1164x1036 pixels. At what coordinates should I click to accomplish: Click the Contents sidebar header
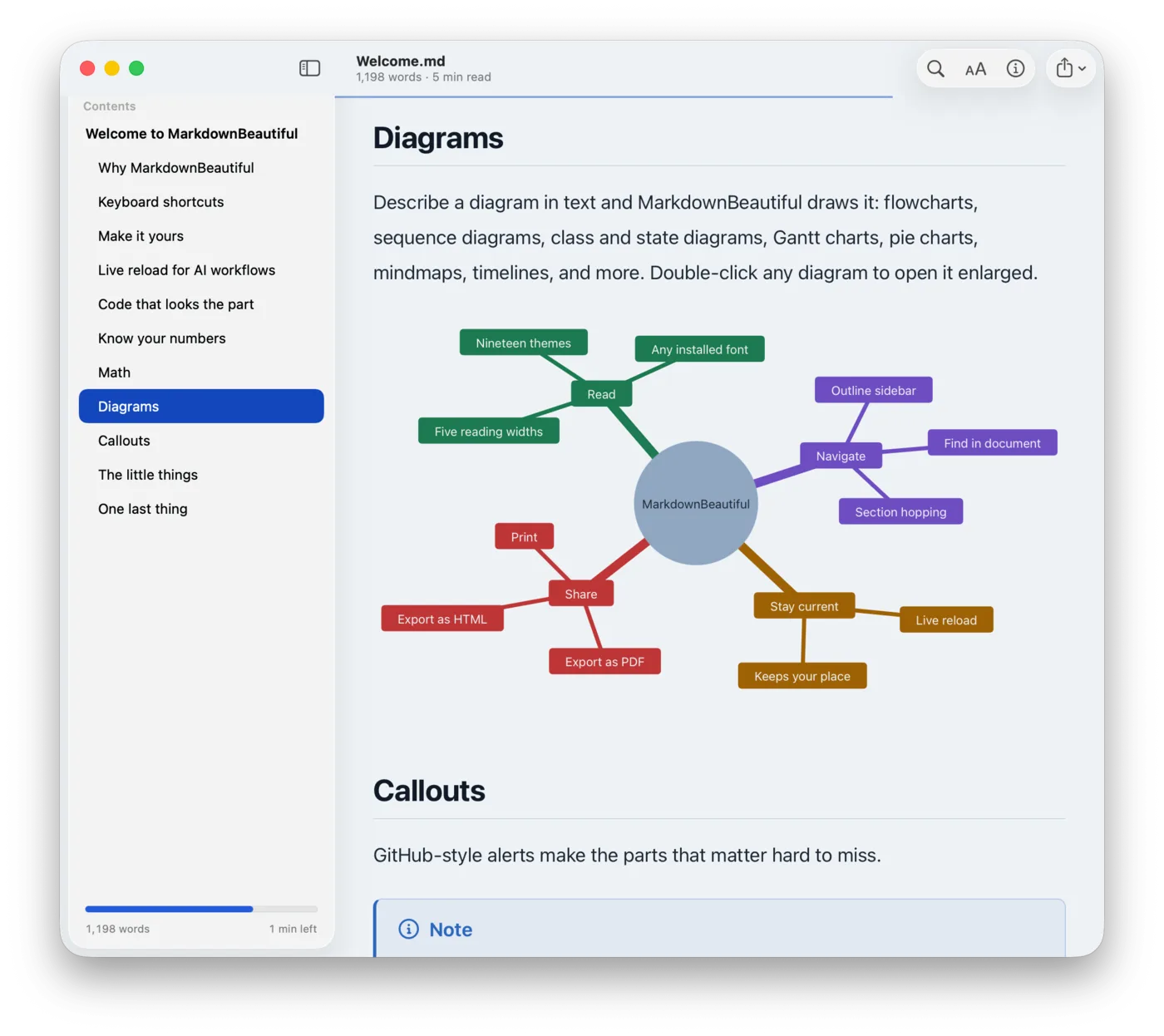tap(109, 106)
